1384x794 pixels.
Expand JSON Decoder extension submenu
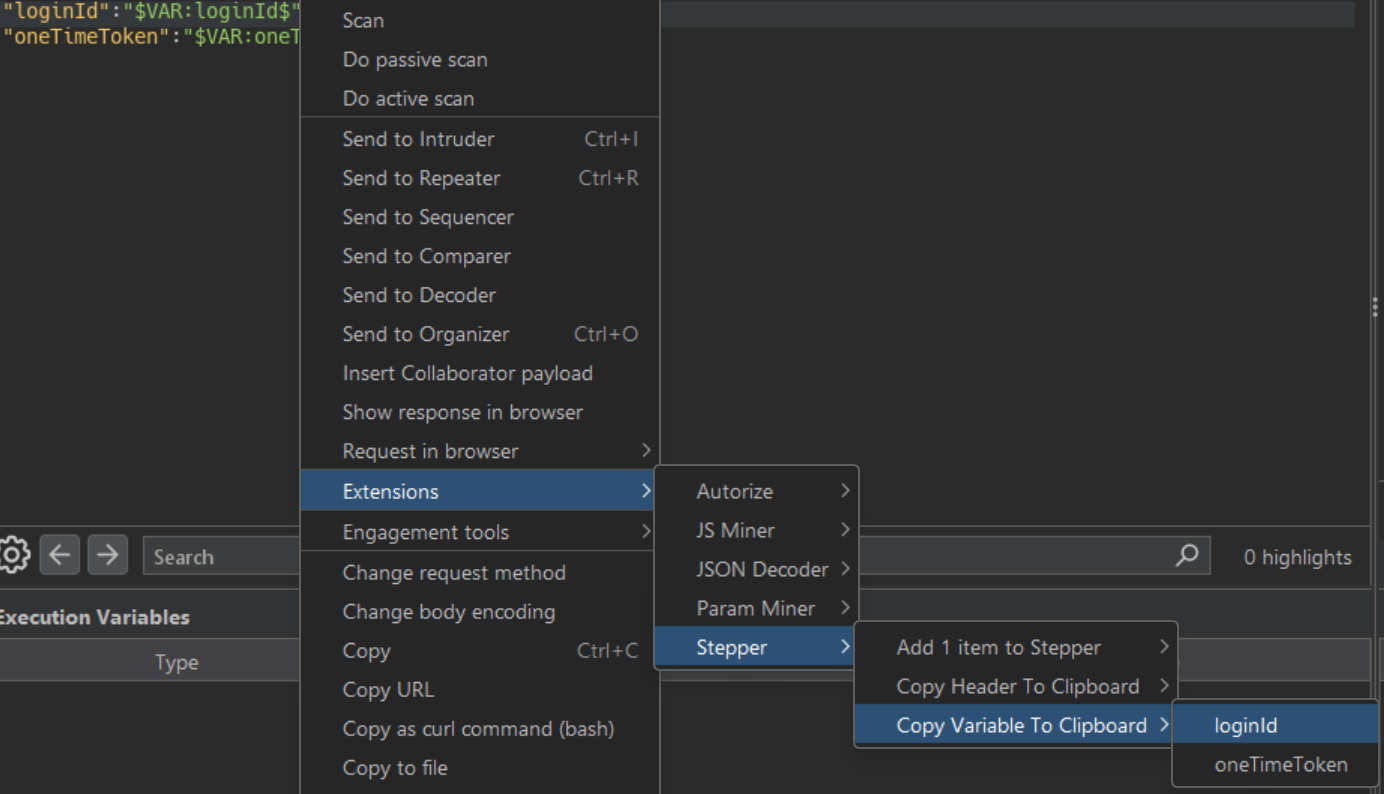pos(756,569)
